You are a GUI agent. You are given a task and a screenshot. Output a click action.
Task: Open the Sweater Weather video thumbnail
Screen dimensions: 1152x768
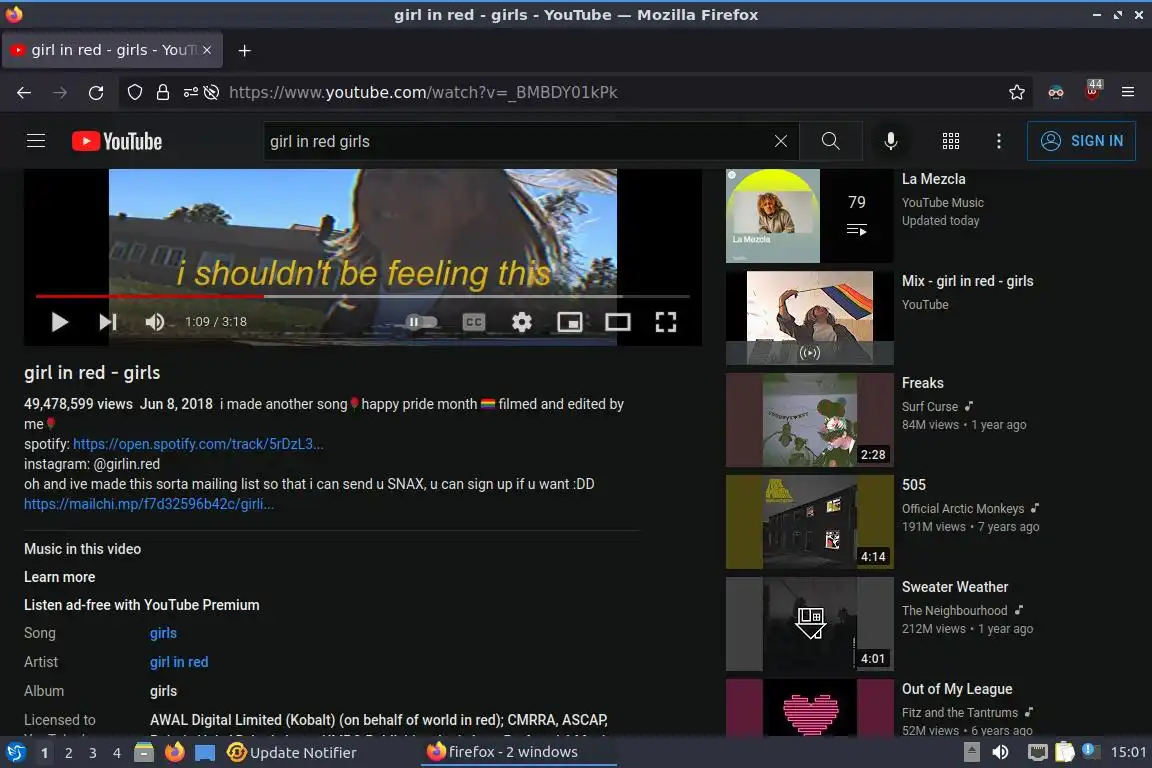[x=810, y=624]
